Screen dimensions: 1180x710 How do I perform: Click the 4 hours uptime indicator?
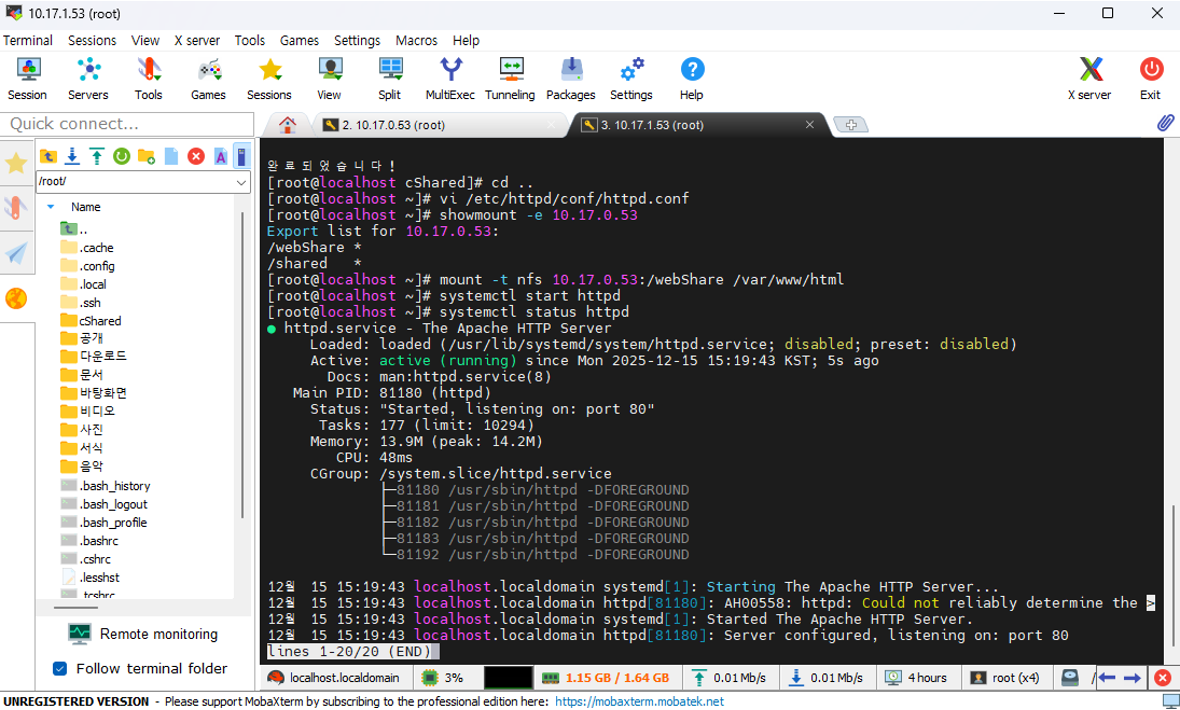coord(916,678)
